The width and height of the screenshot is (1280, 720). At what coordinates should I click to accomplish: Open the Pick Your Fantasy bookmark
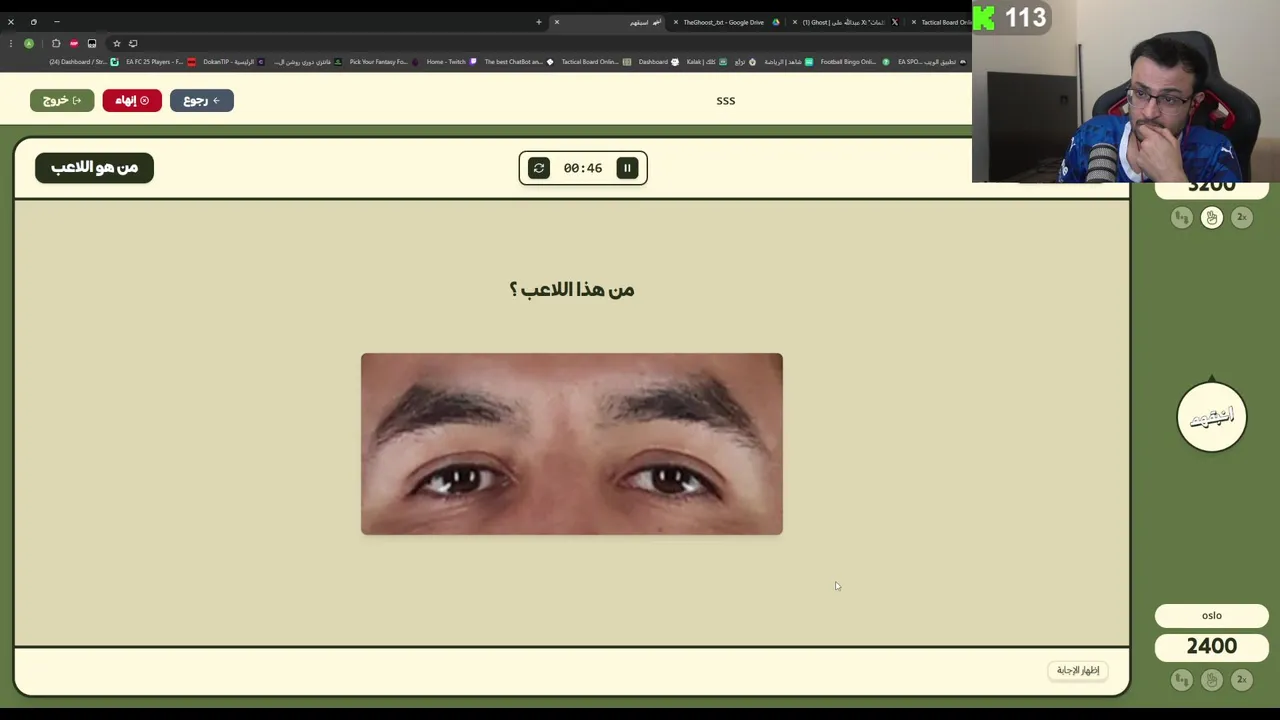click(383, 62)
